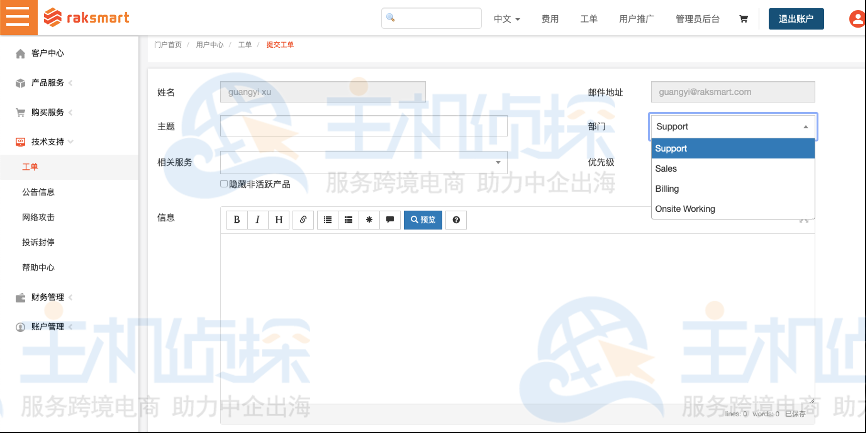Screen dimensions: 866x433
Task: Collapse 技术支持 sidebar section
Action: [x=71, y=142]
